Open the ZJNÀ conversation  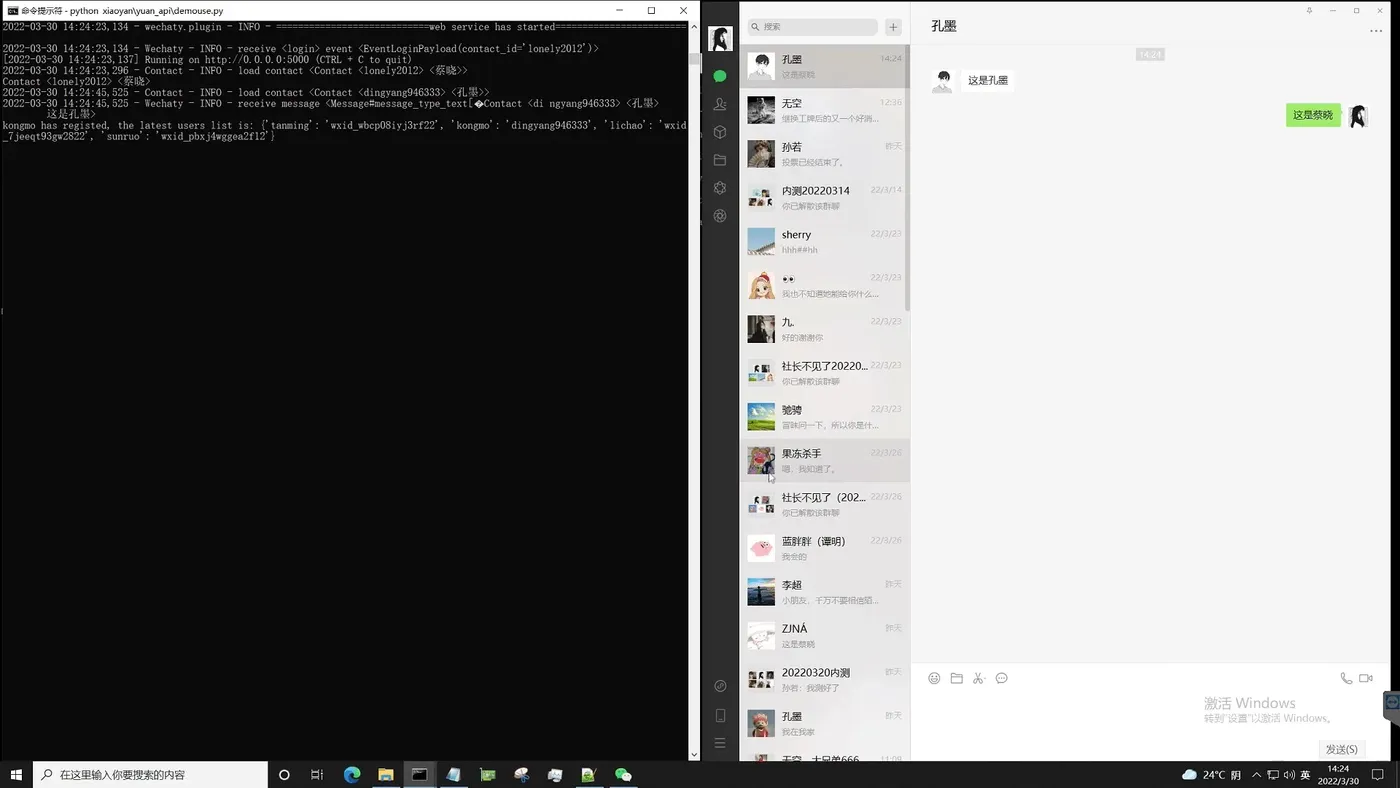825,636
